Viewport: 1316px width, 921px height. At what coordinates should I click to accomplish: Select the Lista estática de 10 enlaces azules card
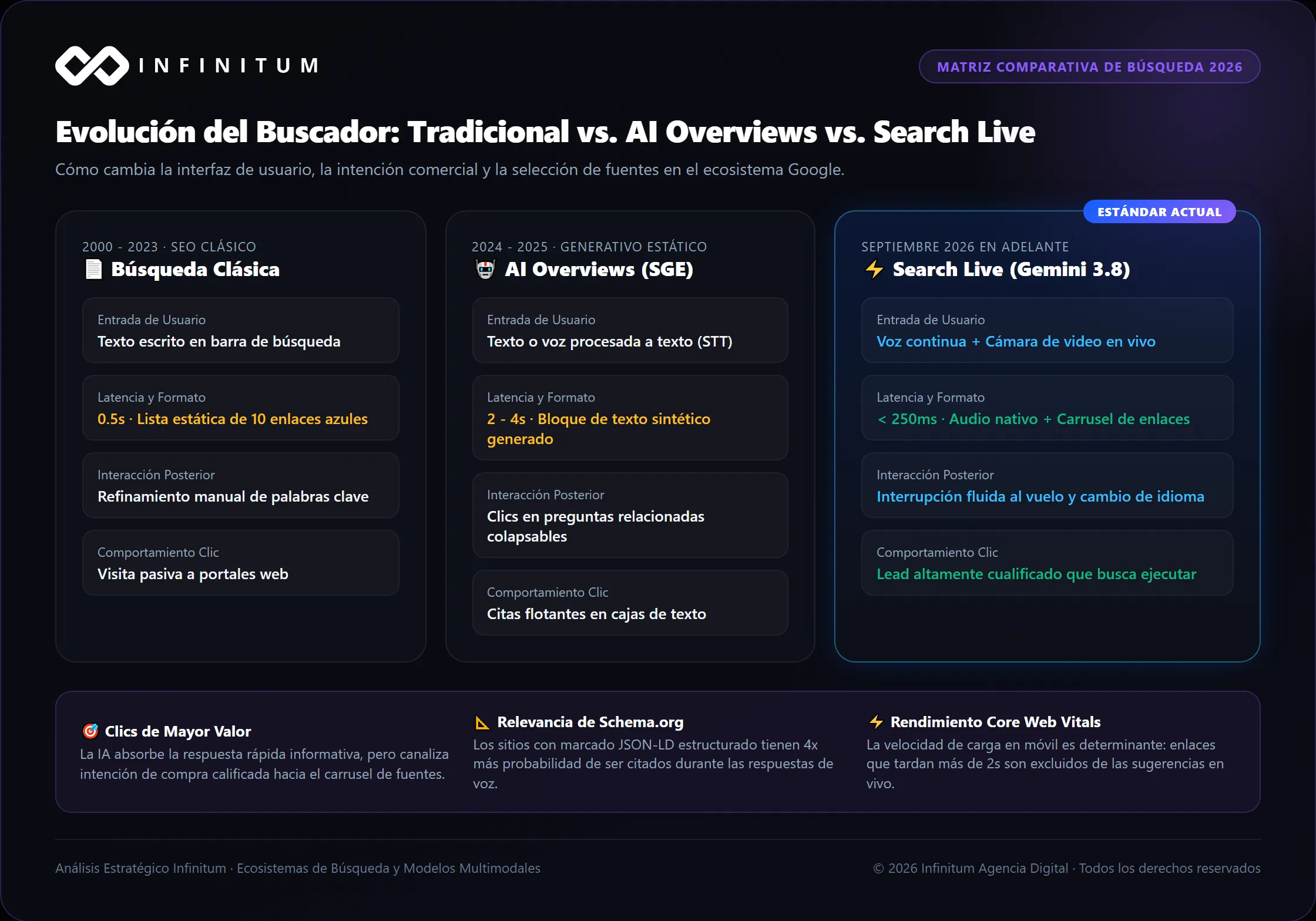(x=241, y=408)
